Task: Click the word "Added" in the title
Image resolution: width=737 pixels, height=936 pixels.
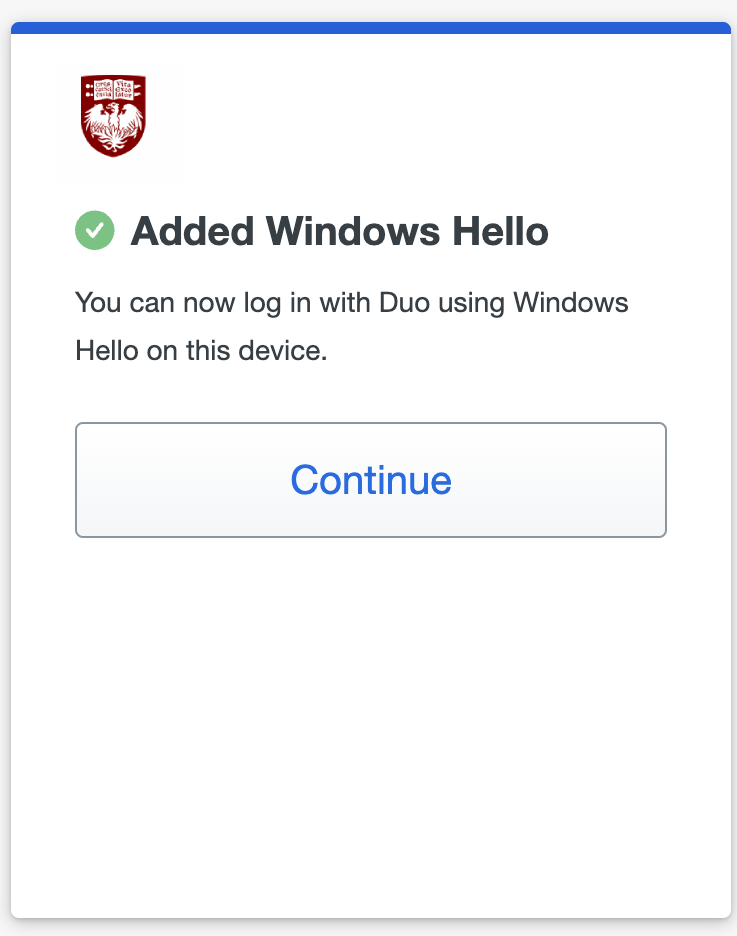Action: pos(190,232)
